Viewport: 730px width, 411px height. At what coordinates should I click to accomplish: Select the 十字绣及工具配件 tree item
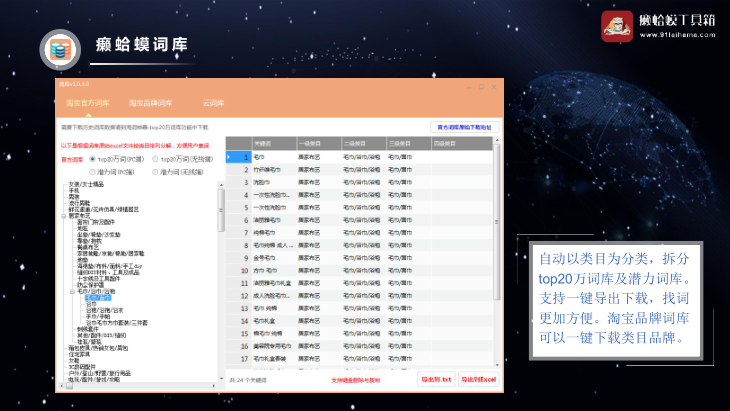click(x=99, y=279)
